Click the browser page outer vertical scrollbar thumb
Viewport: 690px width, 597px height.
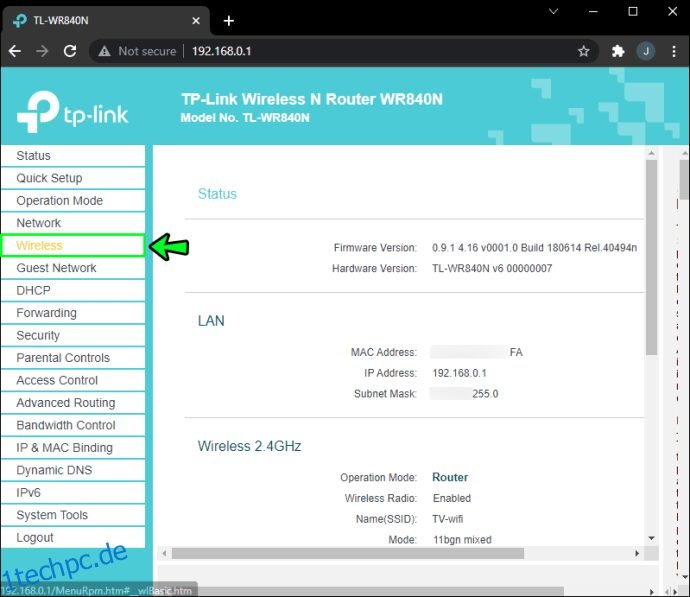[x=684, y=179]
